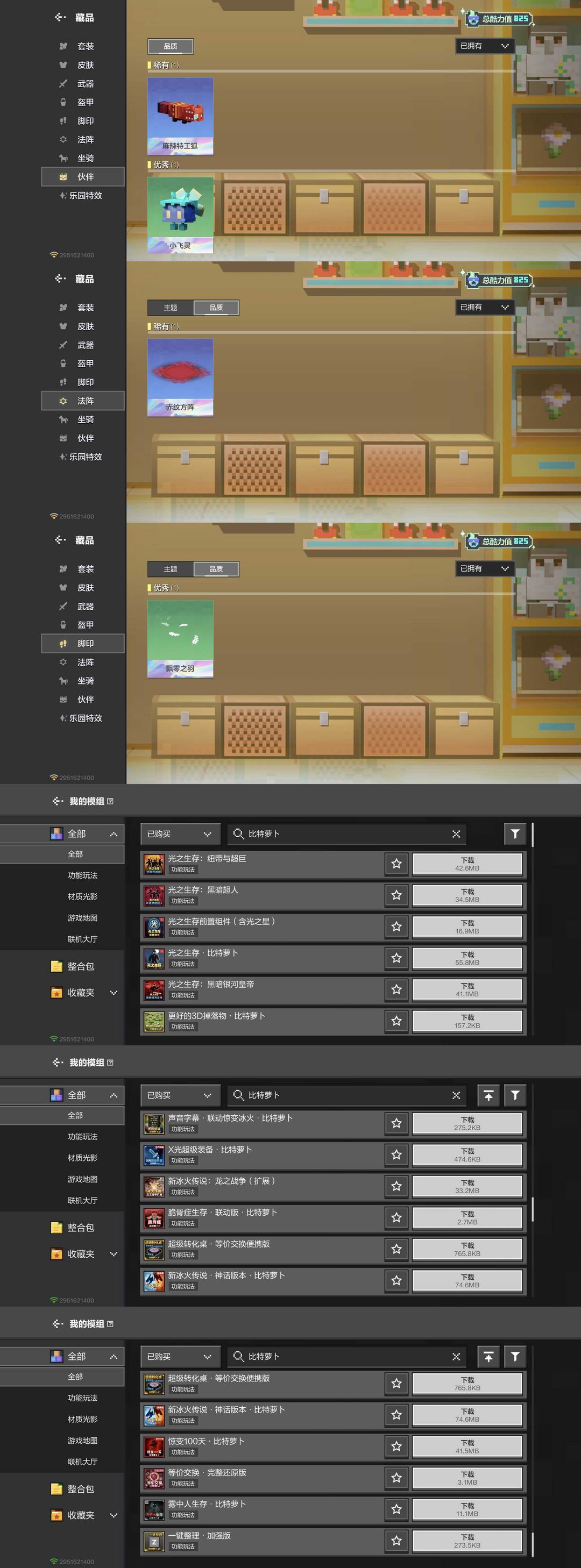Screen dimensions: 581x1568
Task: Open 已拥有 dropdown on the 飘零之羽 page
Action: click(484, 568)
